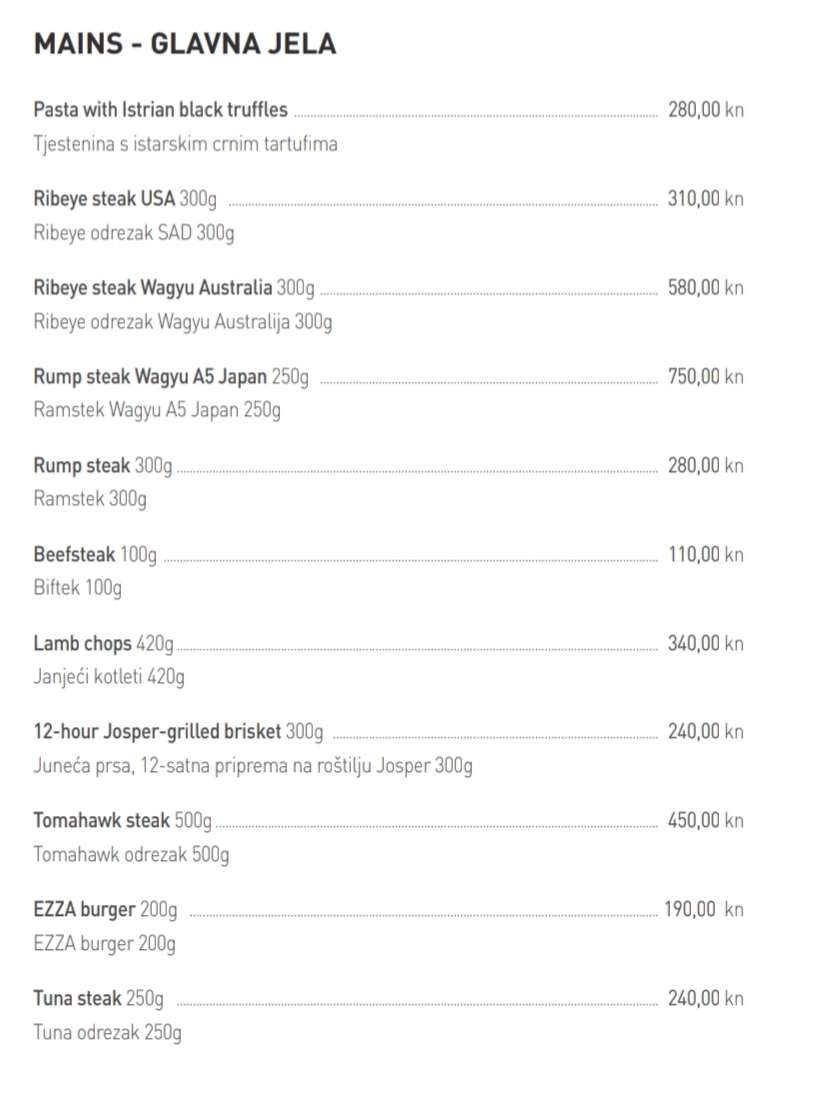The height and width of the screenshot is (1115, 813).
Task: Choose Beefsteak 100g item
Action: coord(95,555)
